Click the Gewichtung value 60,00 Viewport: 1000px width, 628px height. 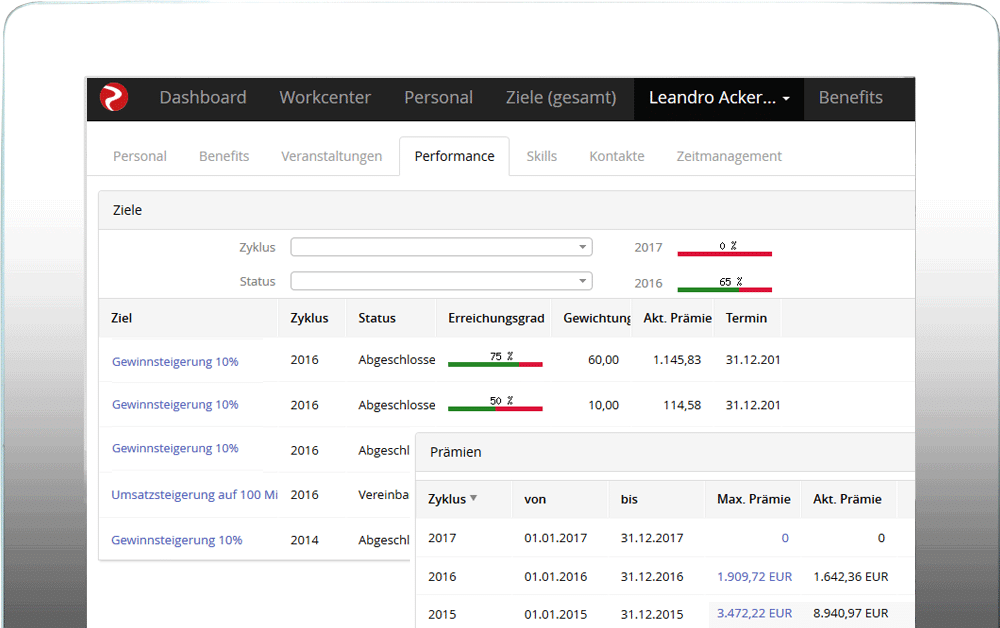coord(603,360)
